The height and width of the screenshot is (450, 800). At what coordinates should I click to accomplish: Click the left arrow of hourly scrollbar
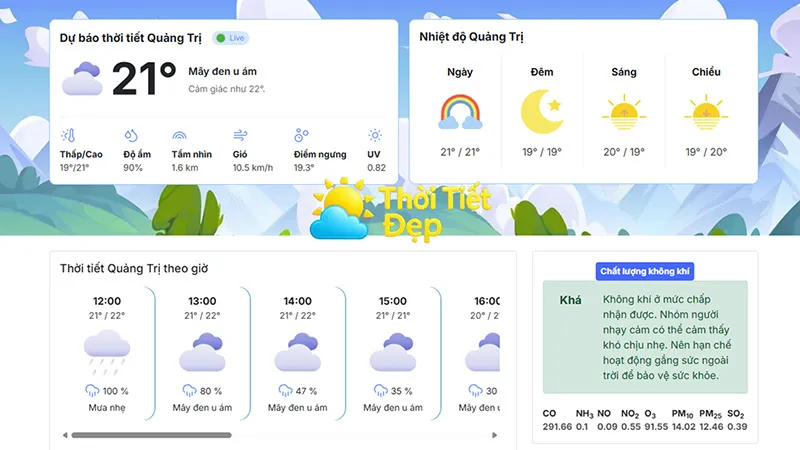(x=64, y=435)
